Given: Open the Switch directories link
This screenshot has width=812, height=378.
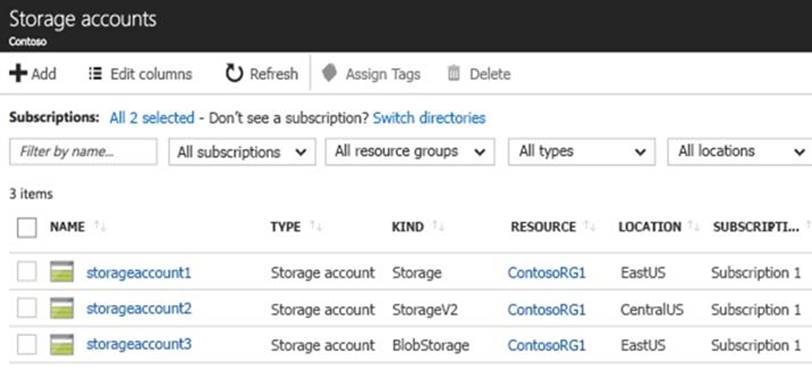Looking at the screenshot, I should [429, 118].
